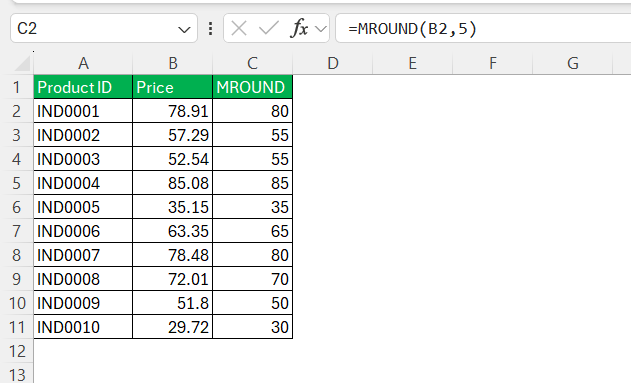Viewport: 631px width, 383px height.
Task: Select MROUND result 35 in row 6
Action: point(252,207)
